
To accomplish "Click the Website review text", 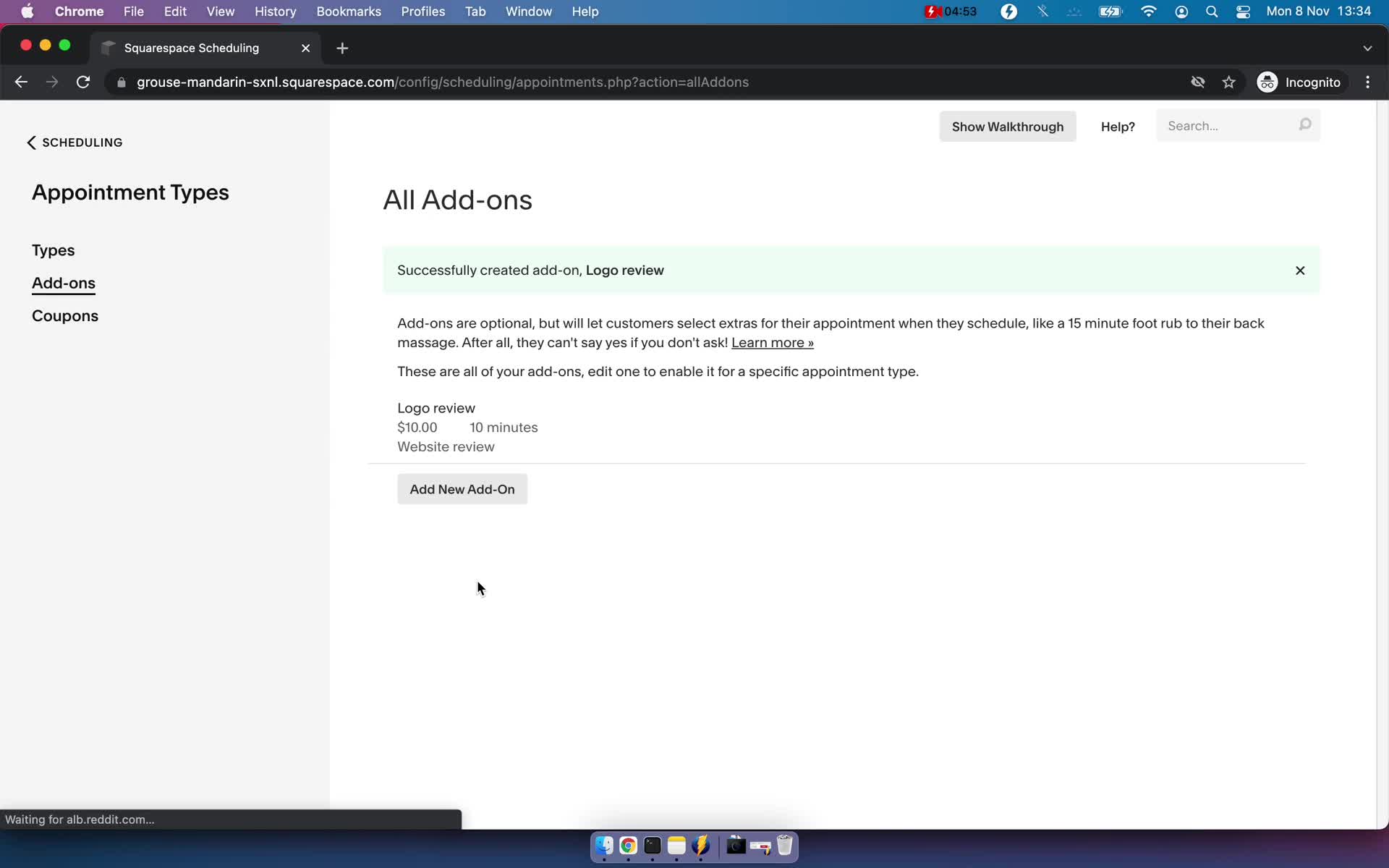I will coord(446,447).
